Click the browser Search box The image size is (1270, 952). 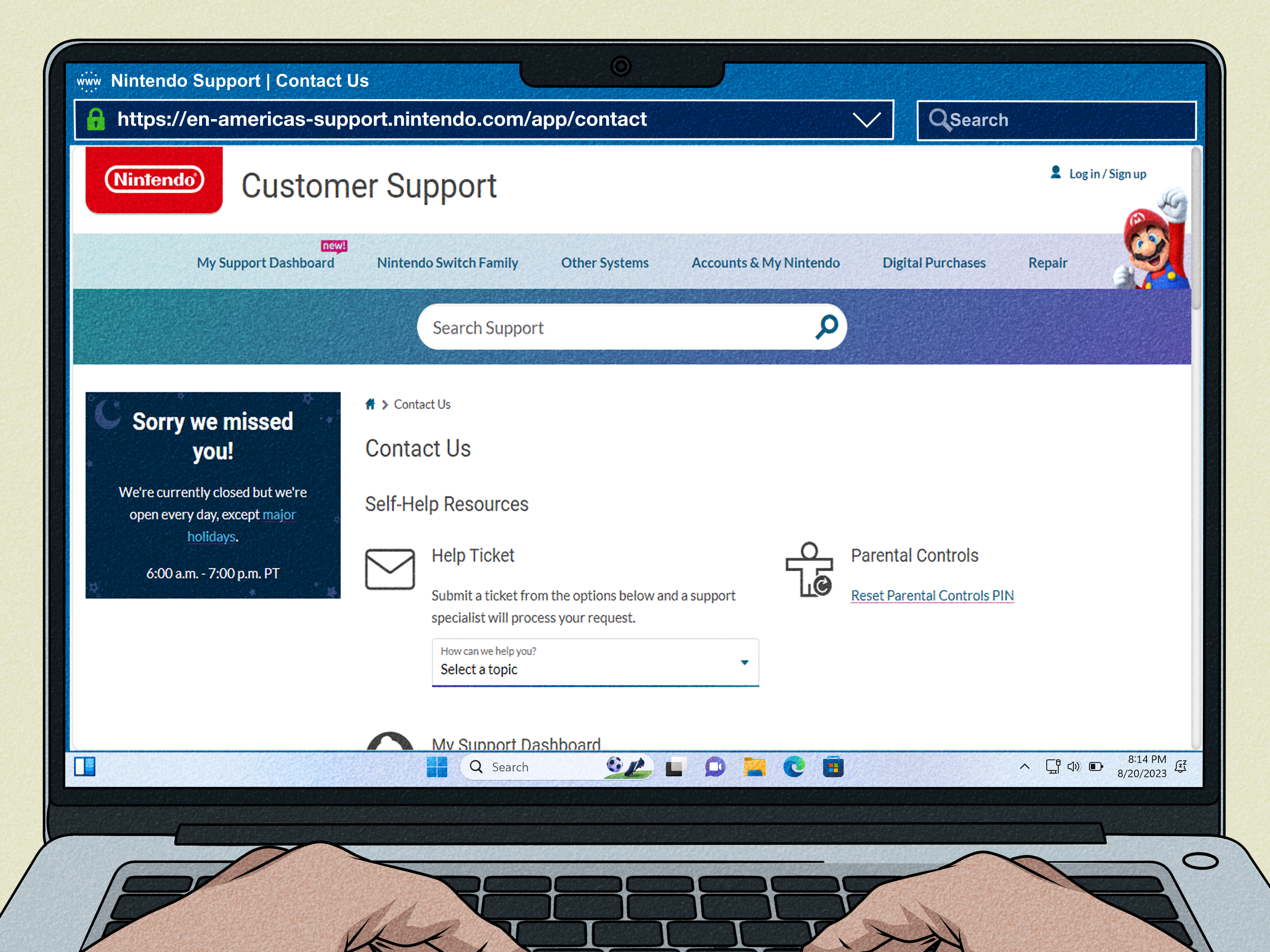tap(1056, 120)
